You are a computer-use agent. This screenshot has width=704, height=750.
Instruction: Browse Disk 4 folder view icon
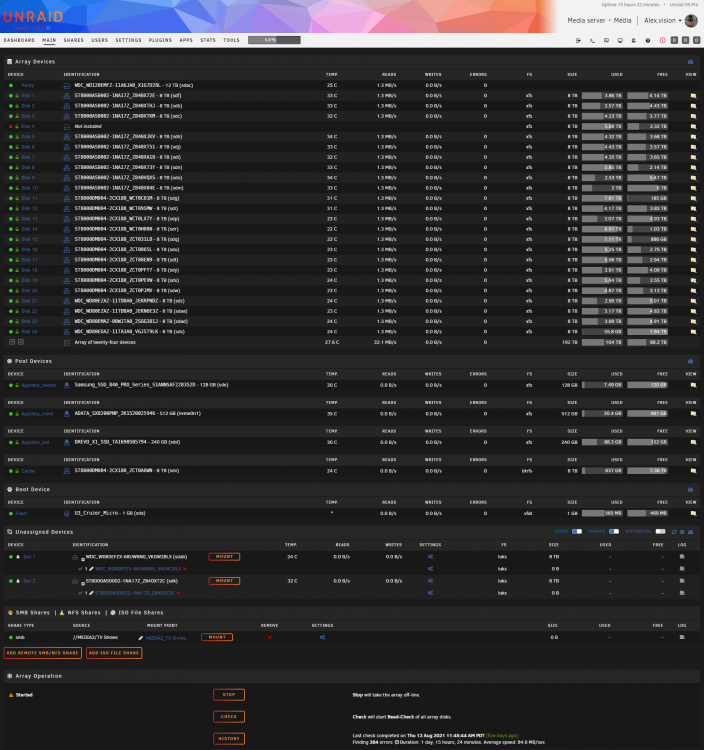[693, 126]
